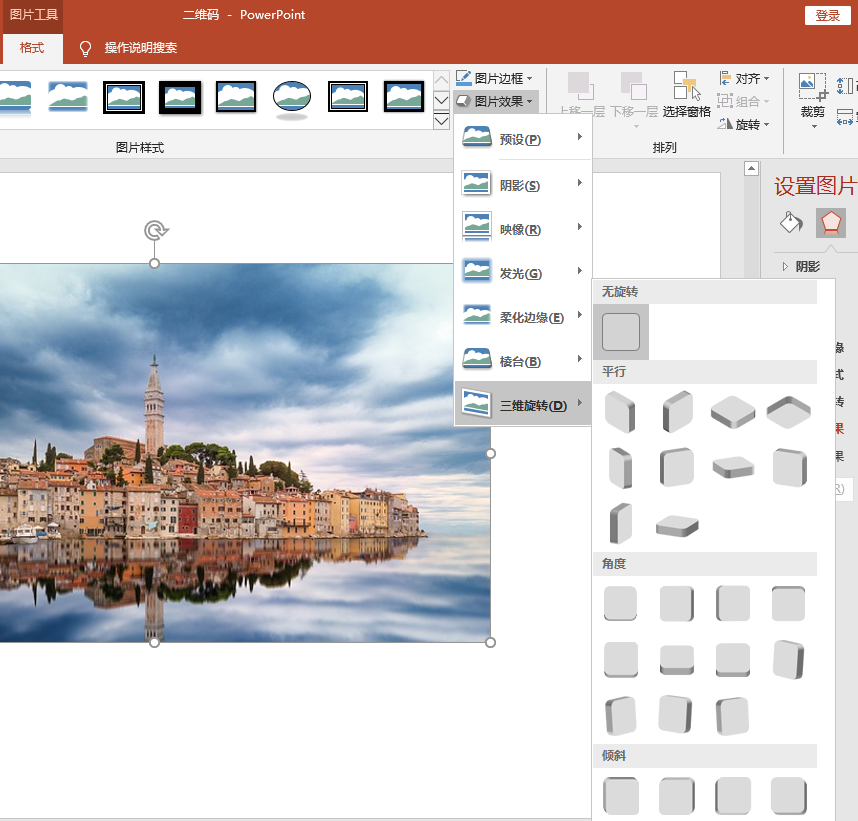Open the 组合 dropdown
The image size is (858, 821).
[744, 102]
